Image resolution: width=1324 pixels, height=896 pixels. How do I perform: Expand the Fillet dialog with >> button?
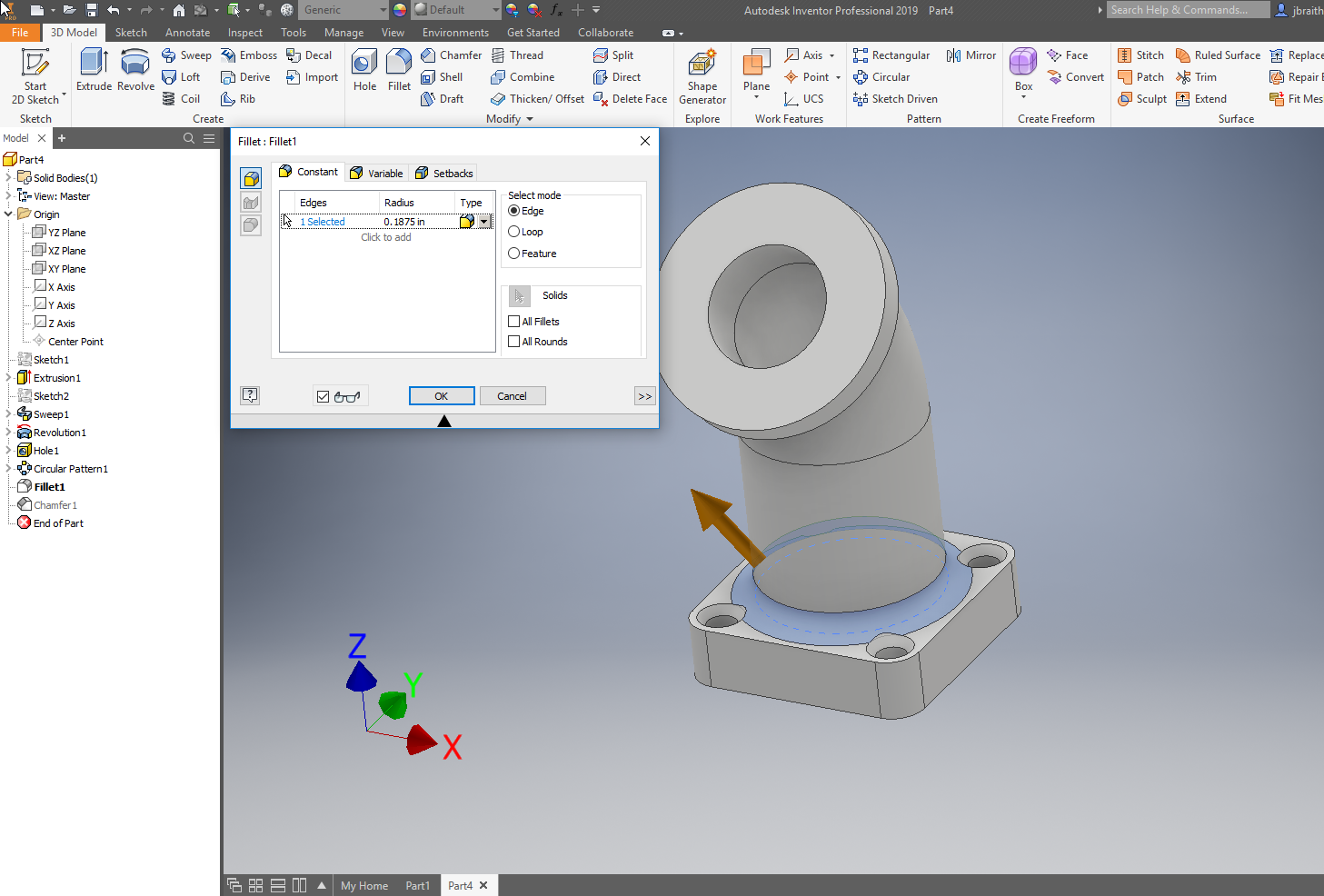644,396
